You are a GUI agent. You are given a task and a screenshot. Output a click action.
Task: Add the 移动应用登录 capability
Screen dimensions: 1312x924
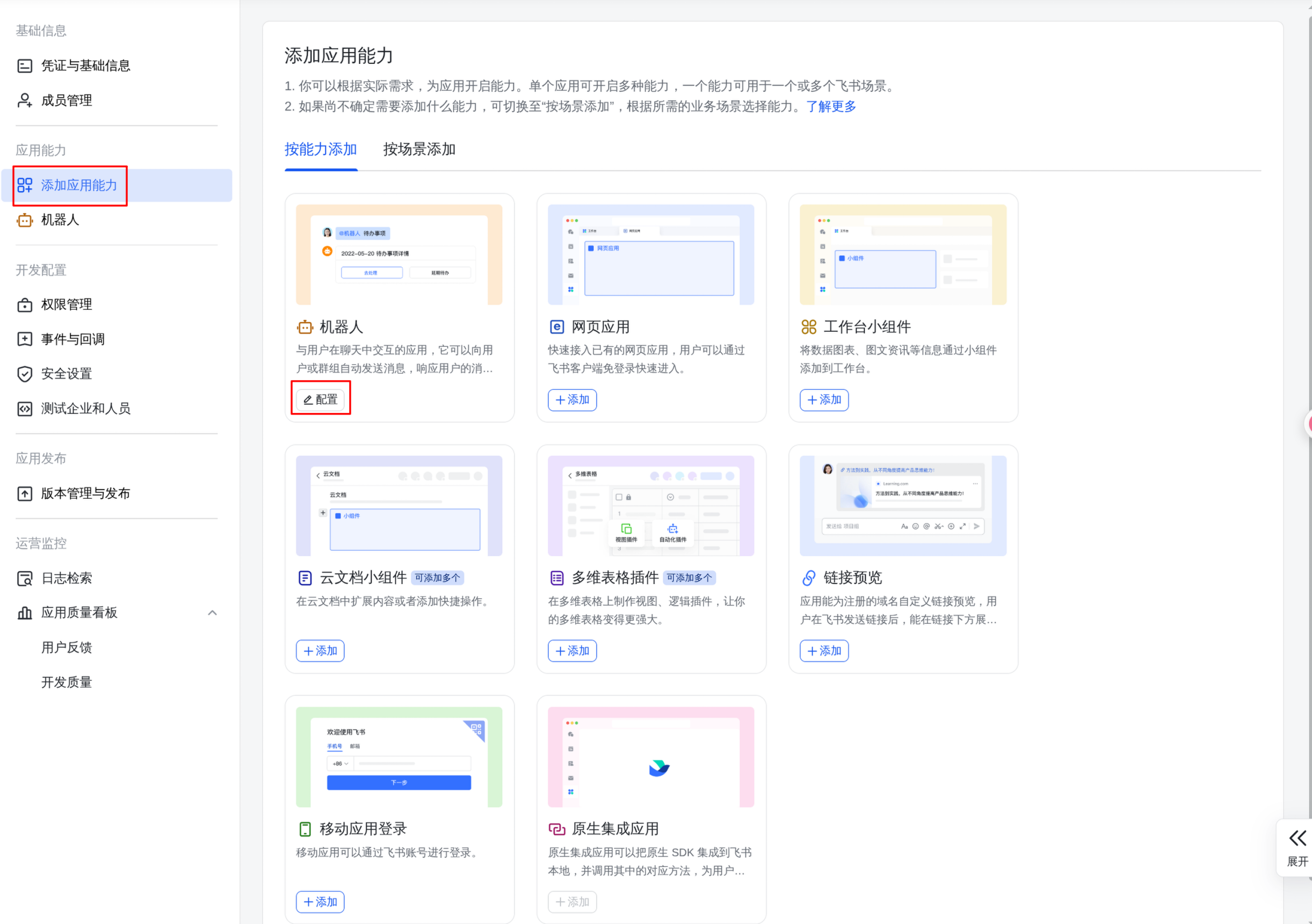click(x=320, y=901)
